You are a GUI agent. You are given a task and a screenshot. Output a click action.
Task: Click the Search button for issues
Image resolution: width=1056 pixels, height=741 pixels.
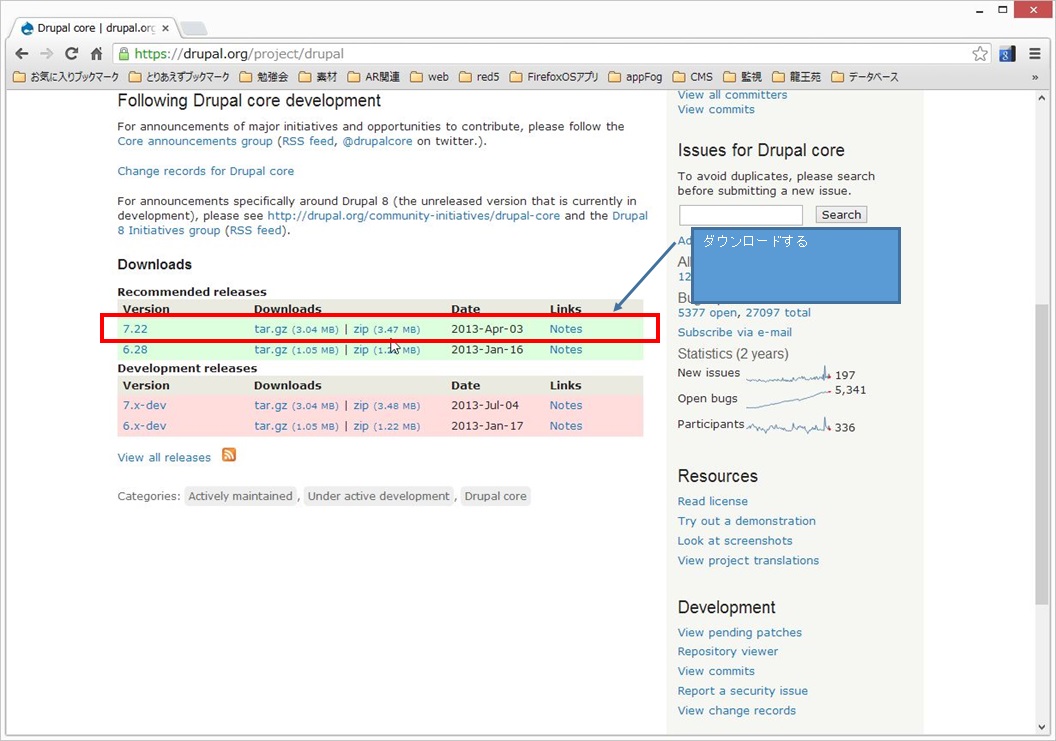[x=841, y=215]
